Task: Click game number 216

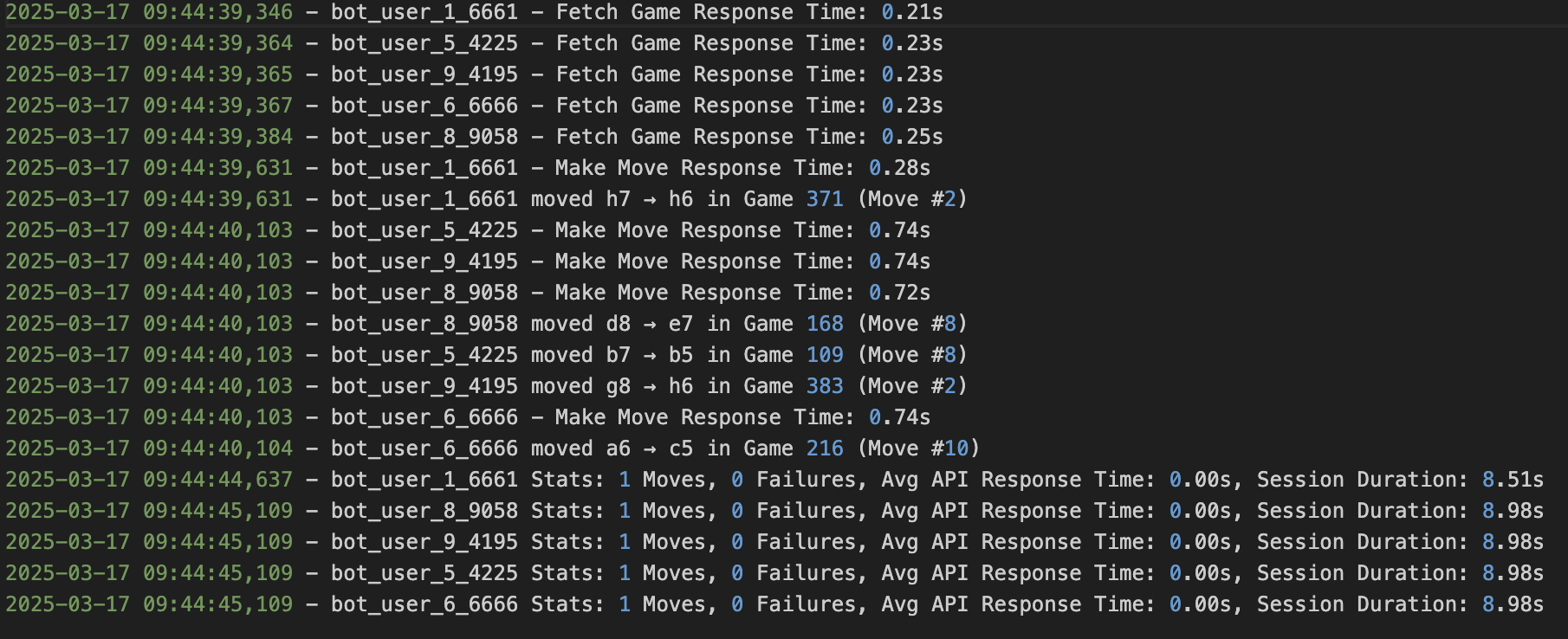Action: coord(825,449)
